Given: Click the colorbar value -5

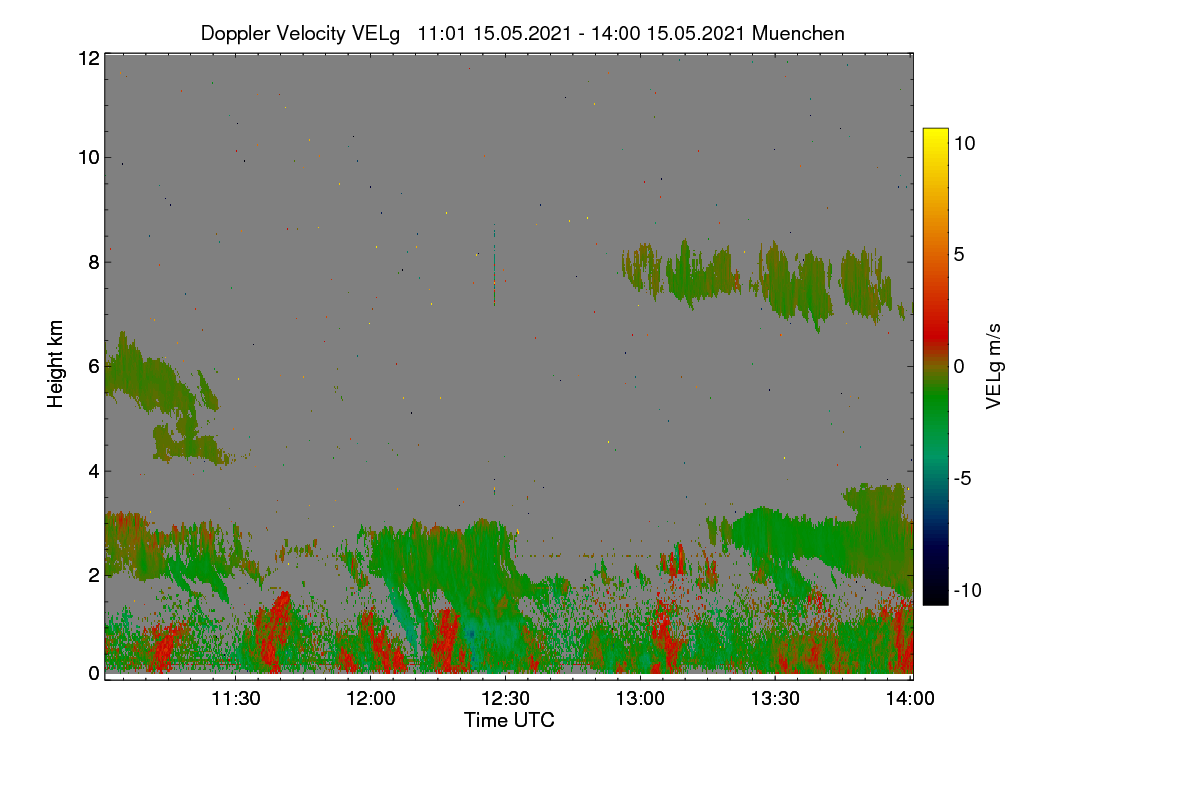Looking at the screenshot, I should pos(962,478).
